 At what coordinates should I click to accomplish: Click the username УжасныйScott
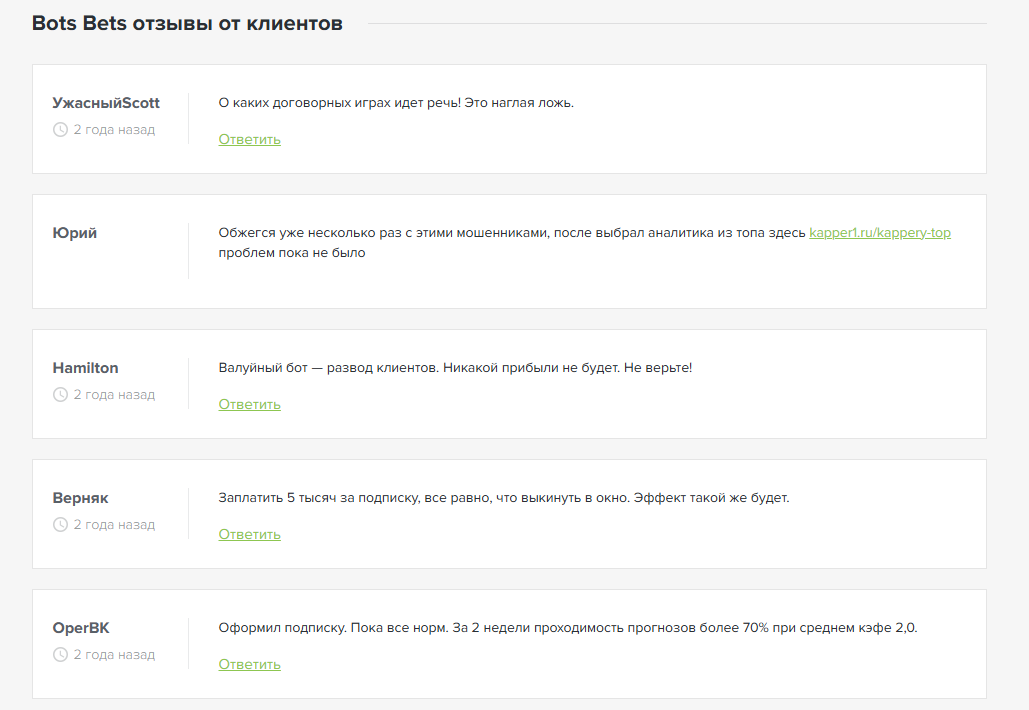click(x=106, y=103)
